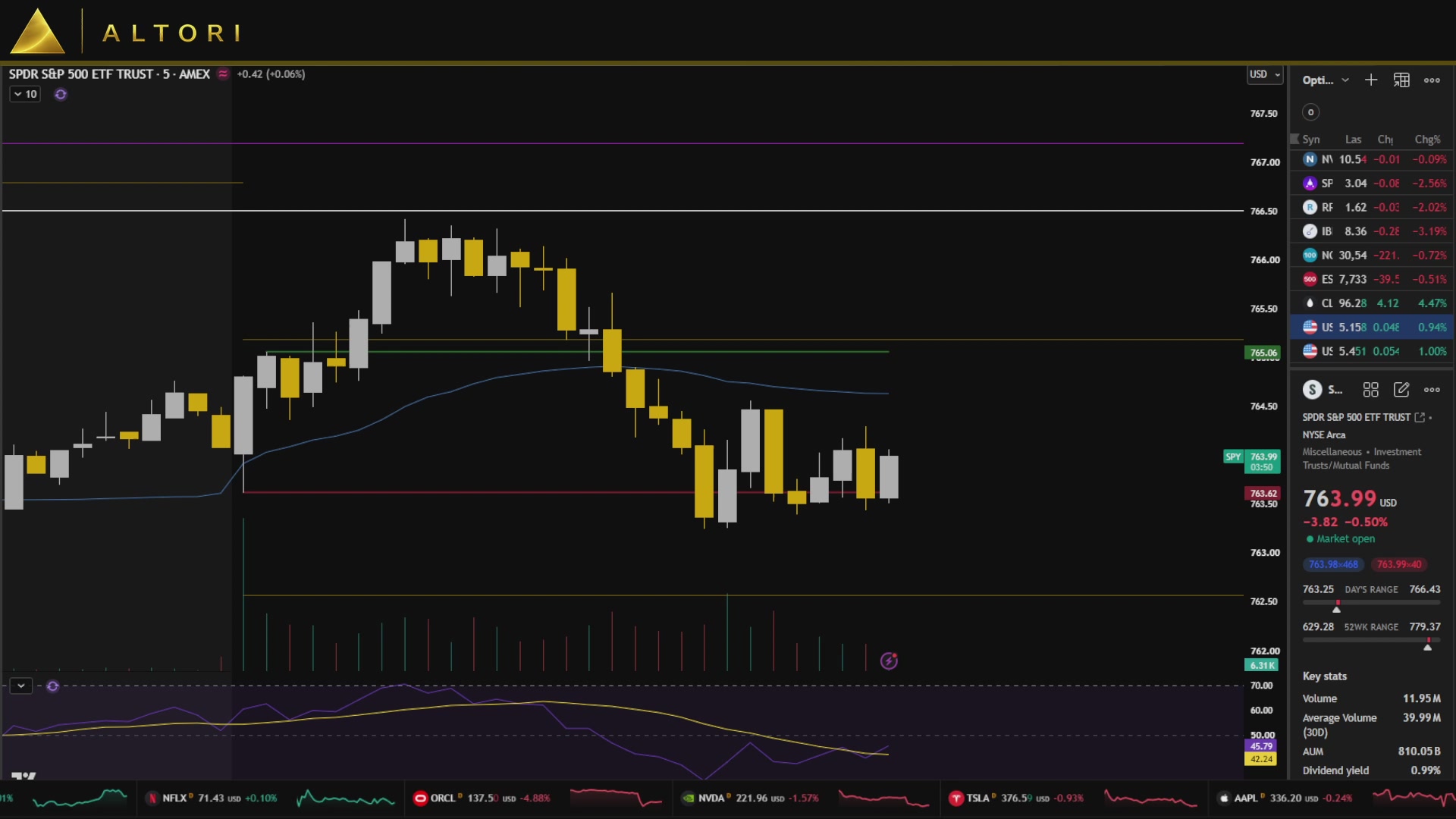Sort watchlist by the Syn column header
Screen dimensions: 1456x819
[x=1311, y=140]
